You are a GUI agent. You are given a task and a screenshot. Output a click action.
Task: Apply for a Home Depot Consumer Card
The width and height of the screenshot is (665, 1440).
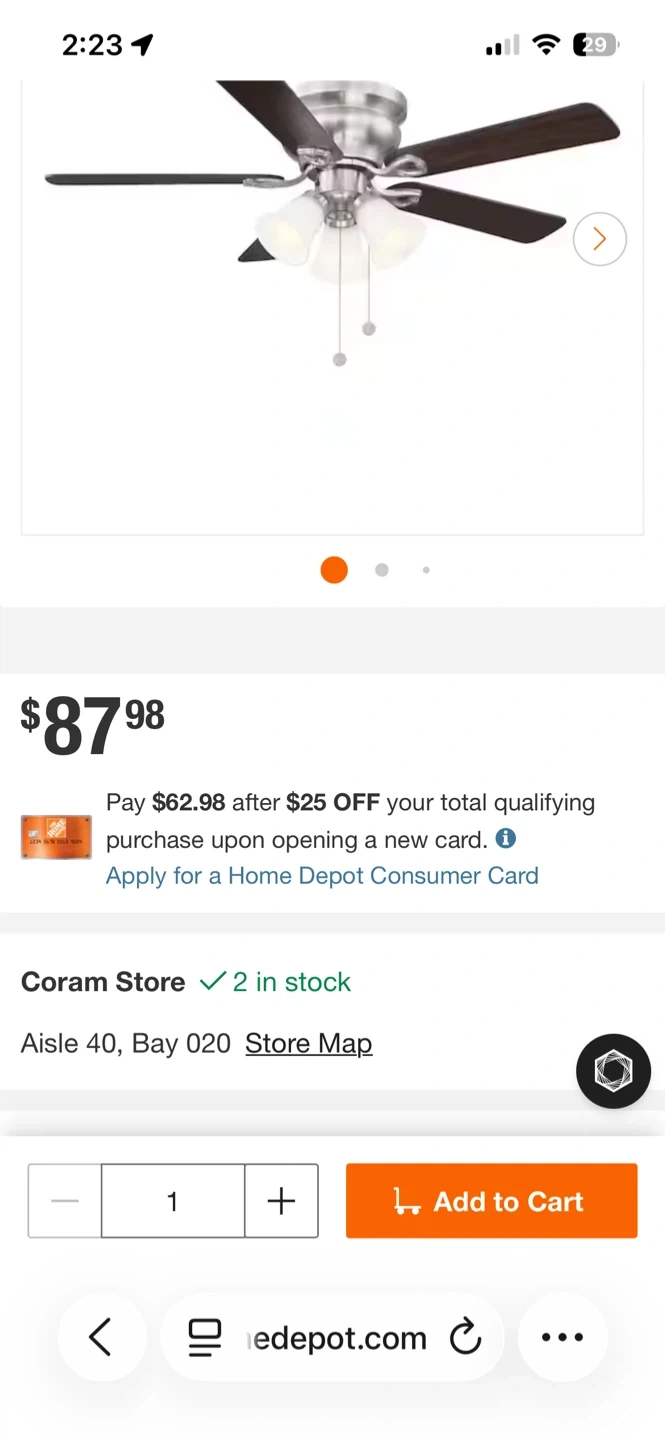tap(322, 876)
